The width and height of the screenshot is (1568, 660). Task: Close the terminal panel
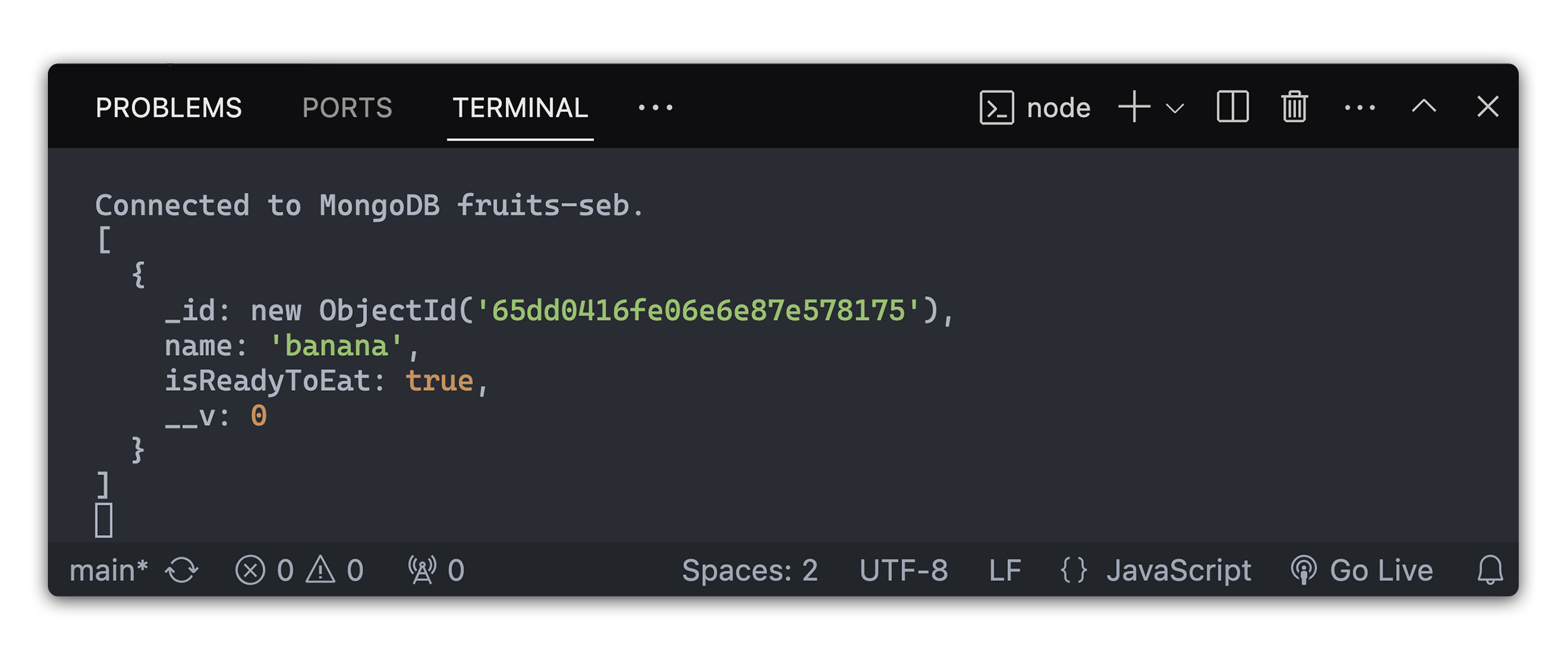(1487, 107)
